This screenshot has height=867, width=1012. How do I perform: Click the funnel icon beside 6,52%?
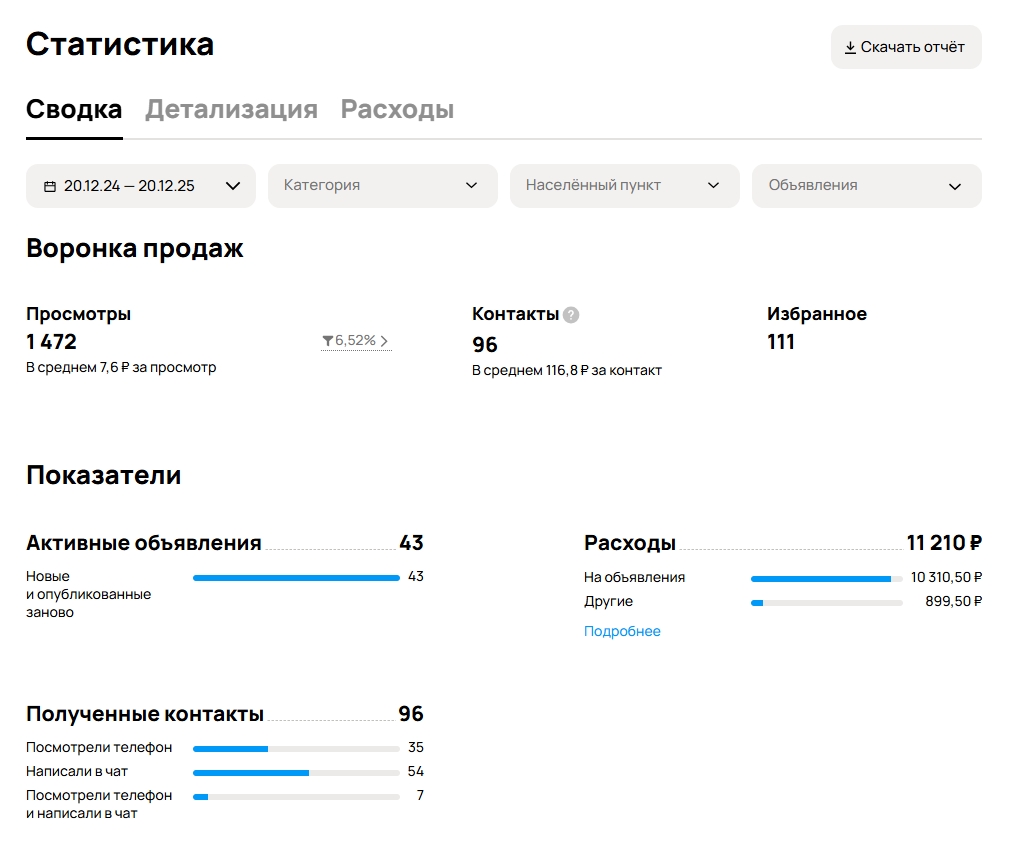pos(327,341)
